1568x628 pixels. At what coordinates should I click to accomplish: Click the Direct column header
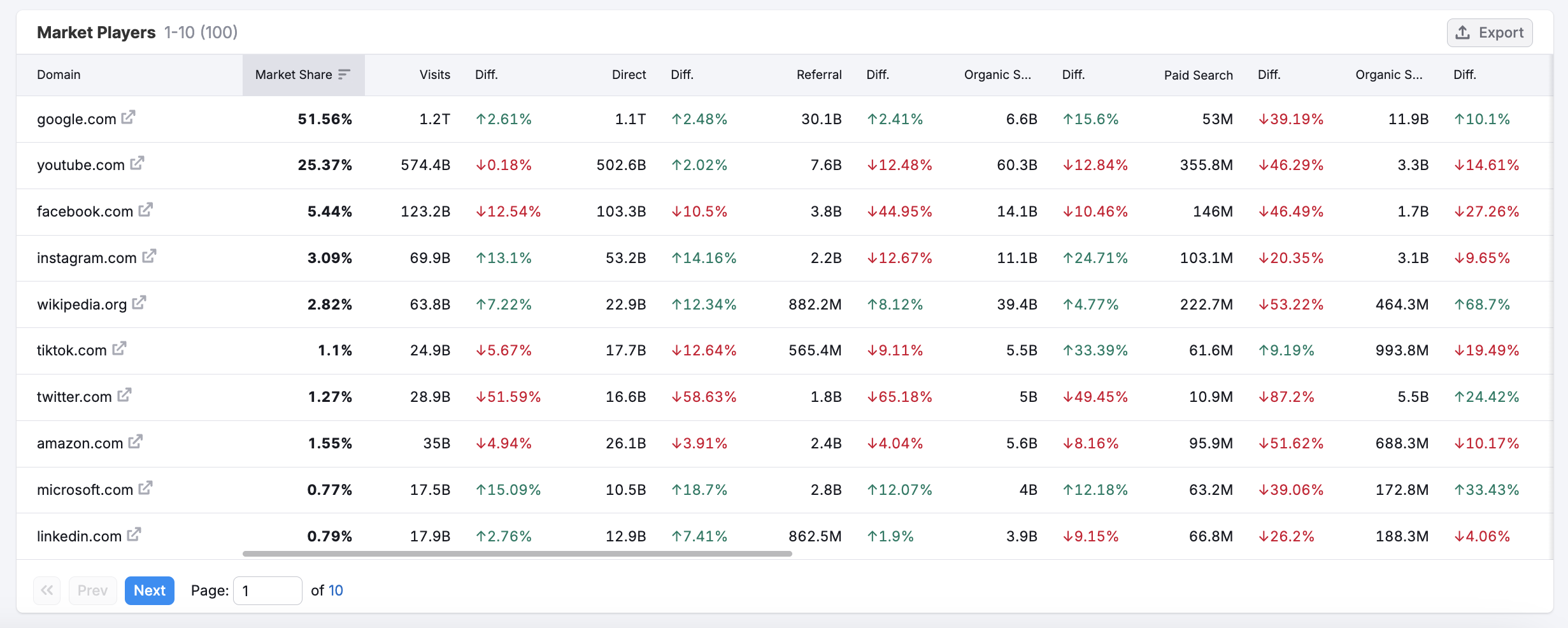629,75
